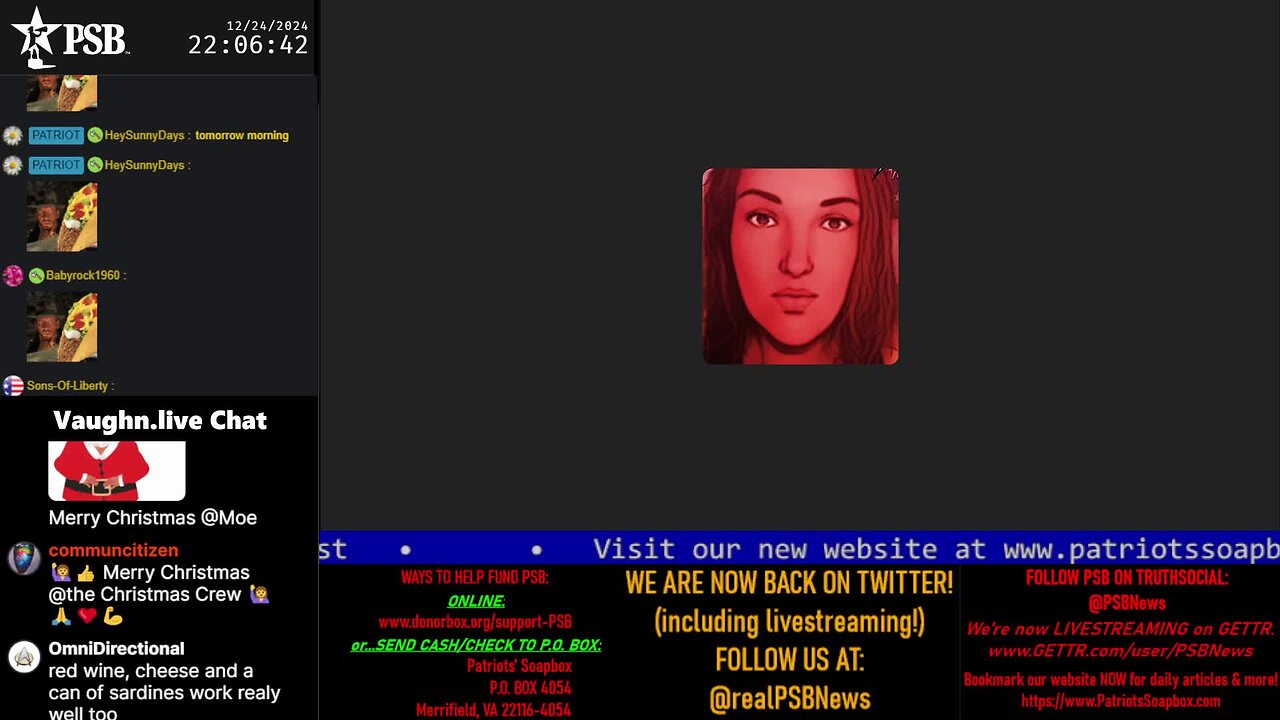
Task: Click the "Vaughn.live Chat" heading
Action: click(x=160, y=420)
